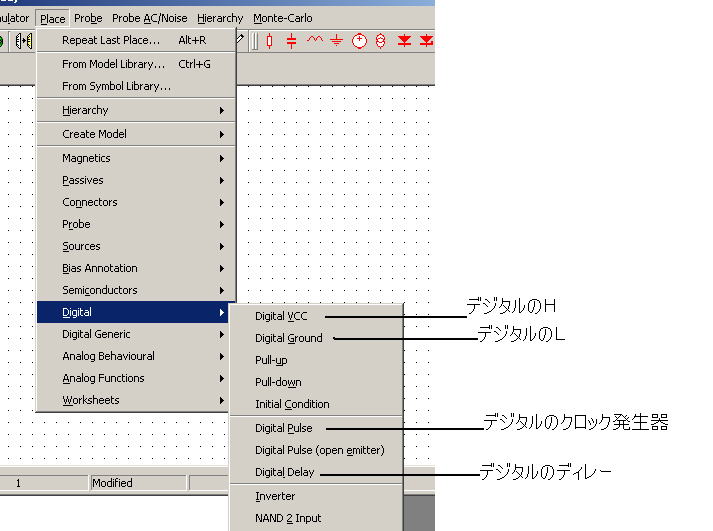
Task: Expand the Bias Annotation submenu
Action: tap(136, 268)
